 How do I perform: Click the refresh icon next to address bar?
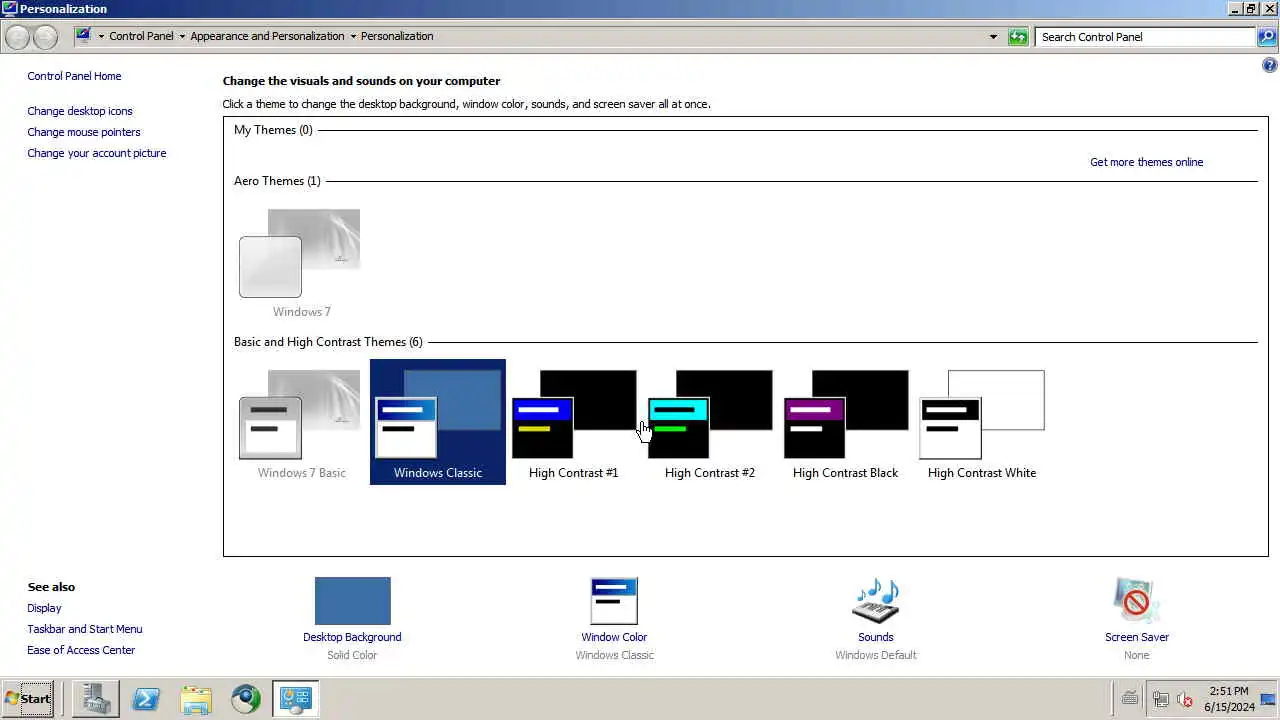click(1018, 37)
